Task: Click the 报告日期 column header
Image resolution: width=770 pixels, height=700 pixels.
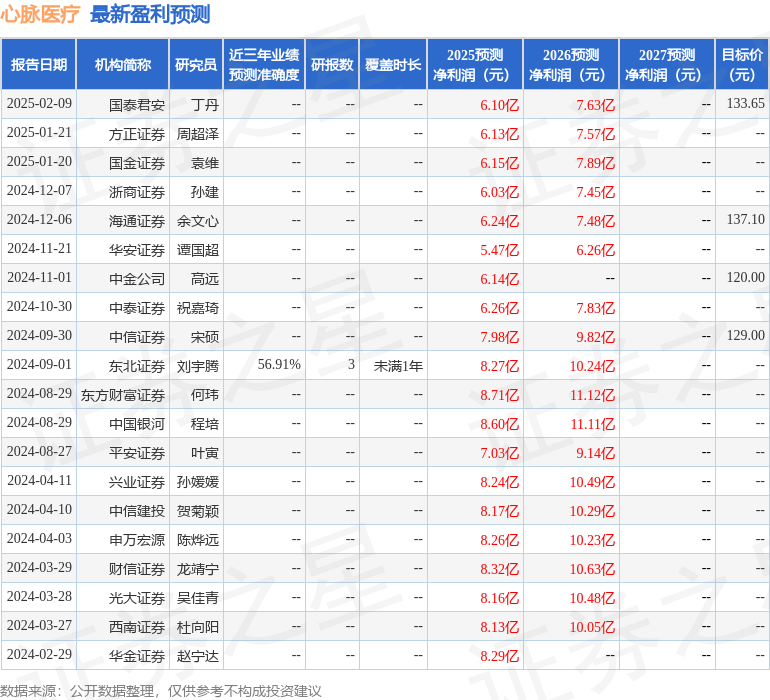Action: (x=39, y=65)
